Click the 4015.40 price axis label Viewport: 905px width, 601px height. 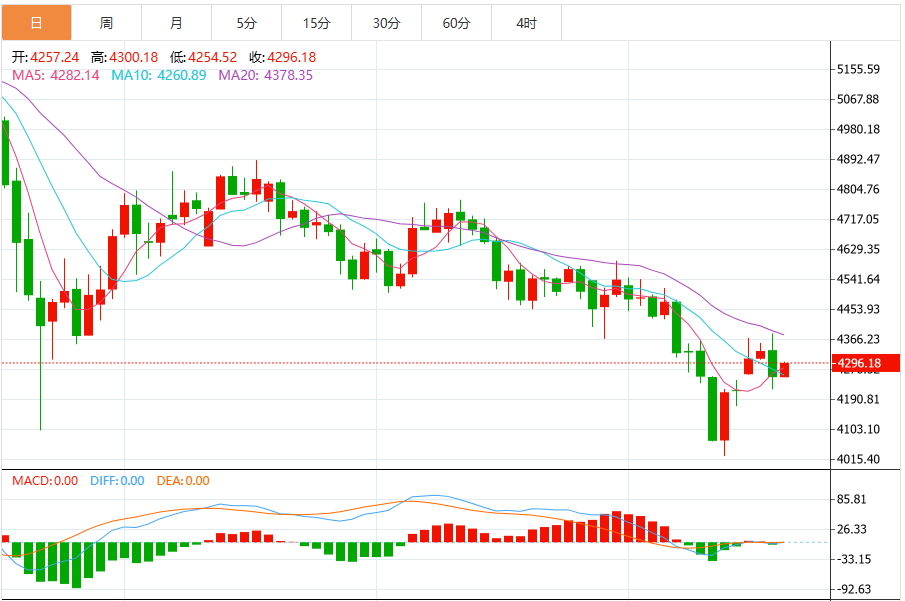(x=858, y=459)
